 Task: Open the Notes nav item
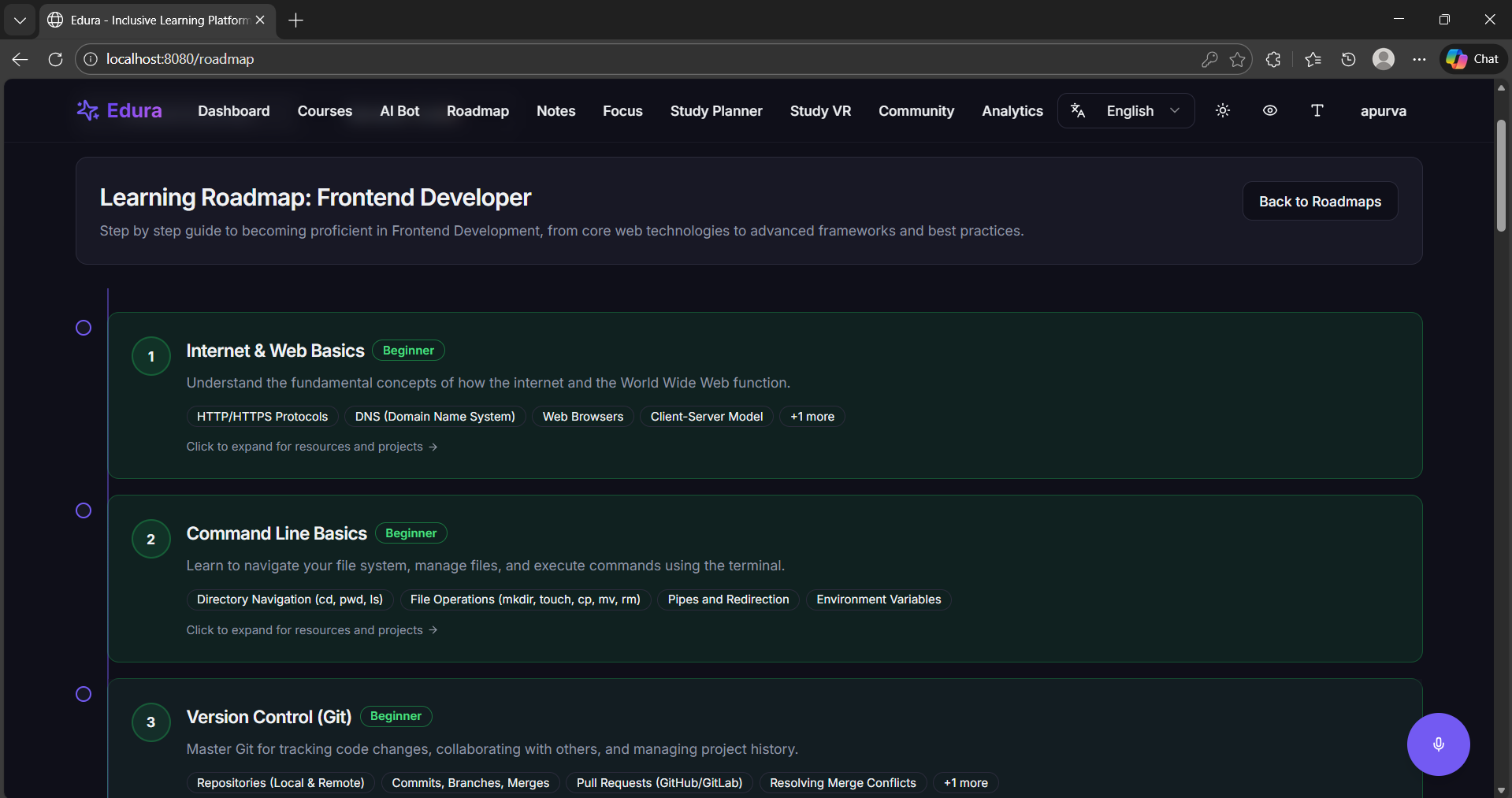tap(556, 111)
